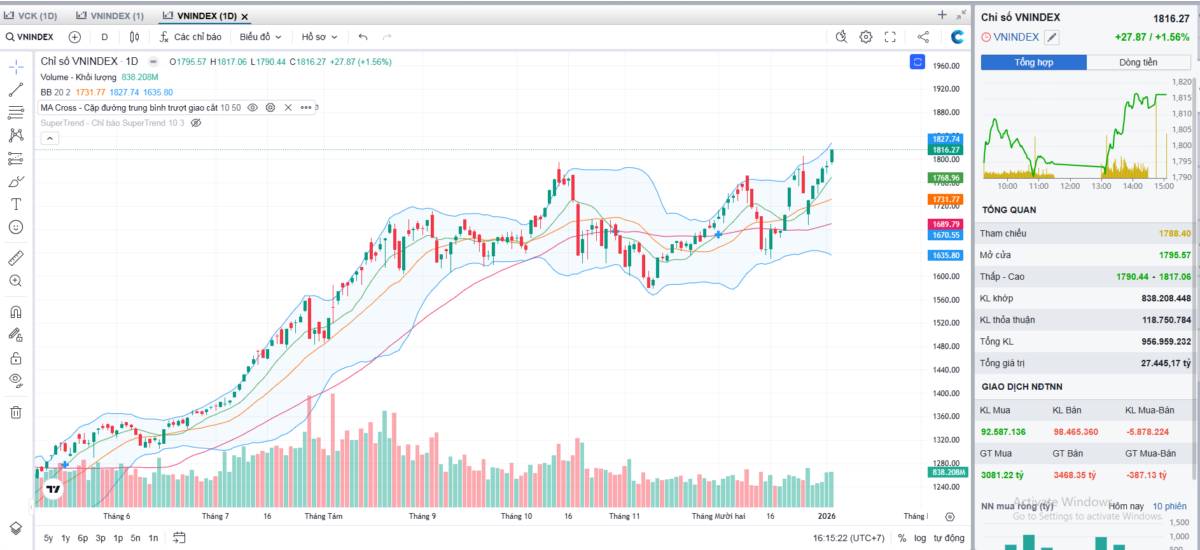
Task: Redo the chart action
Action: tap(387, 37)
